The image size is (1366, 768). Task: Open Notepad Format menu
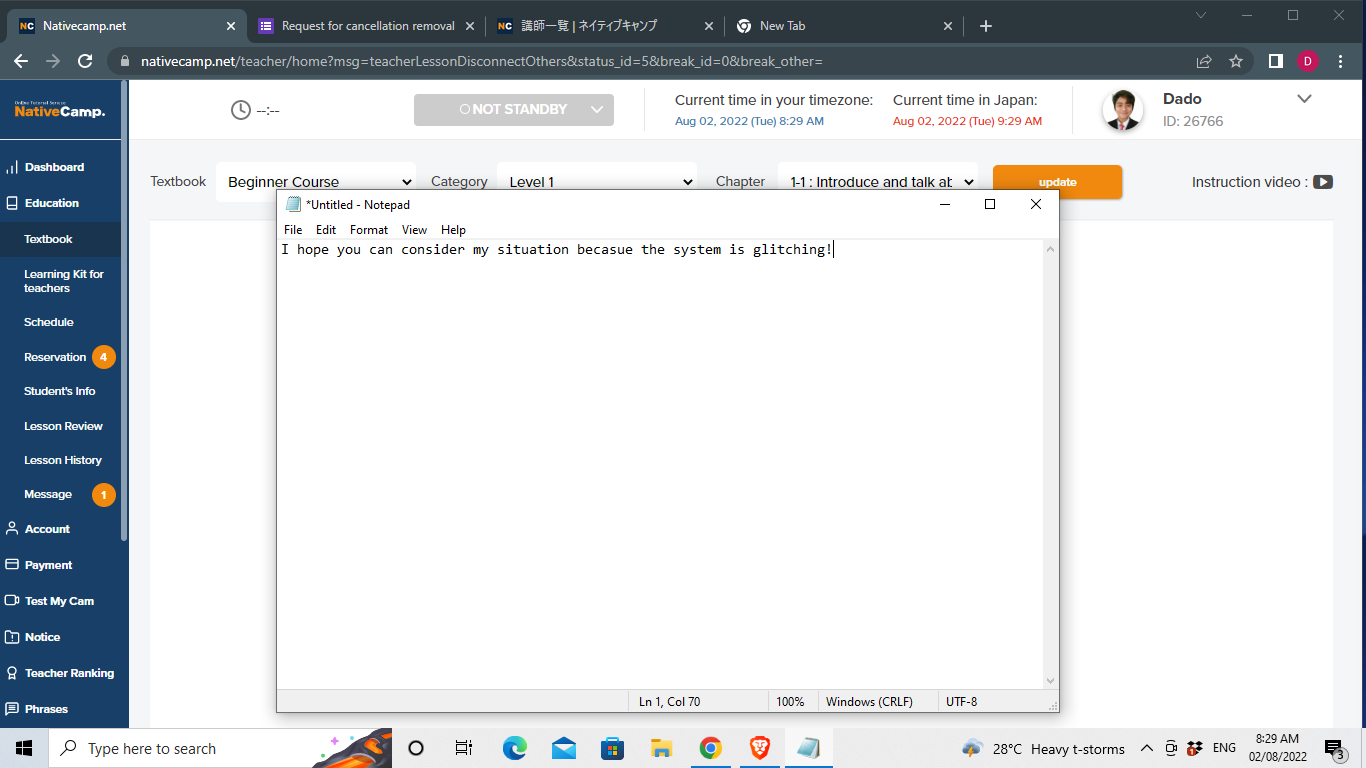pos(369,229)
